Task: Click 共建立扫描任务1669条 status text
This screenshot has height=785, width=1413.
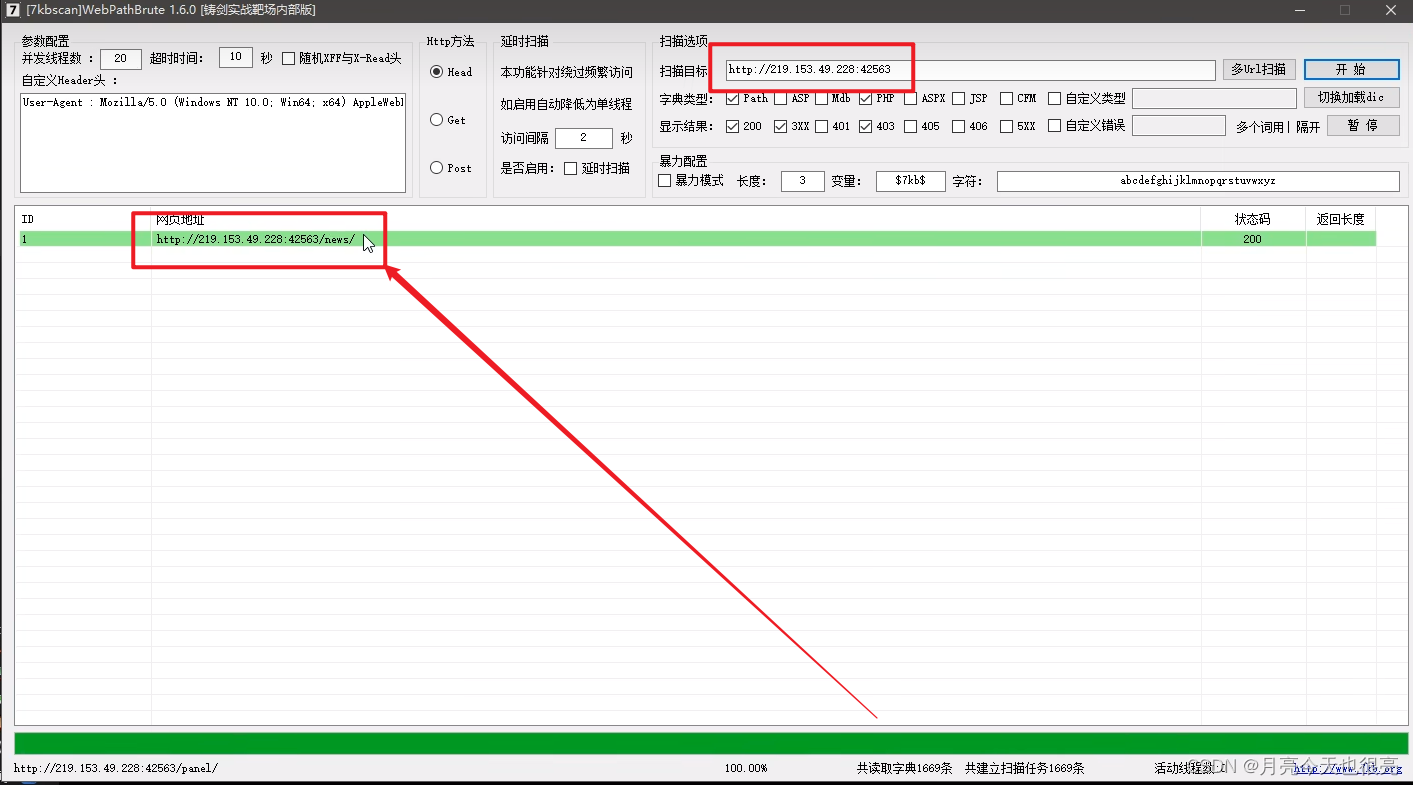Action: click(x=1024, y=768)
